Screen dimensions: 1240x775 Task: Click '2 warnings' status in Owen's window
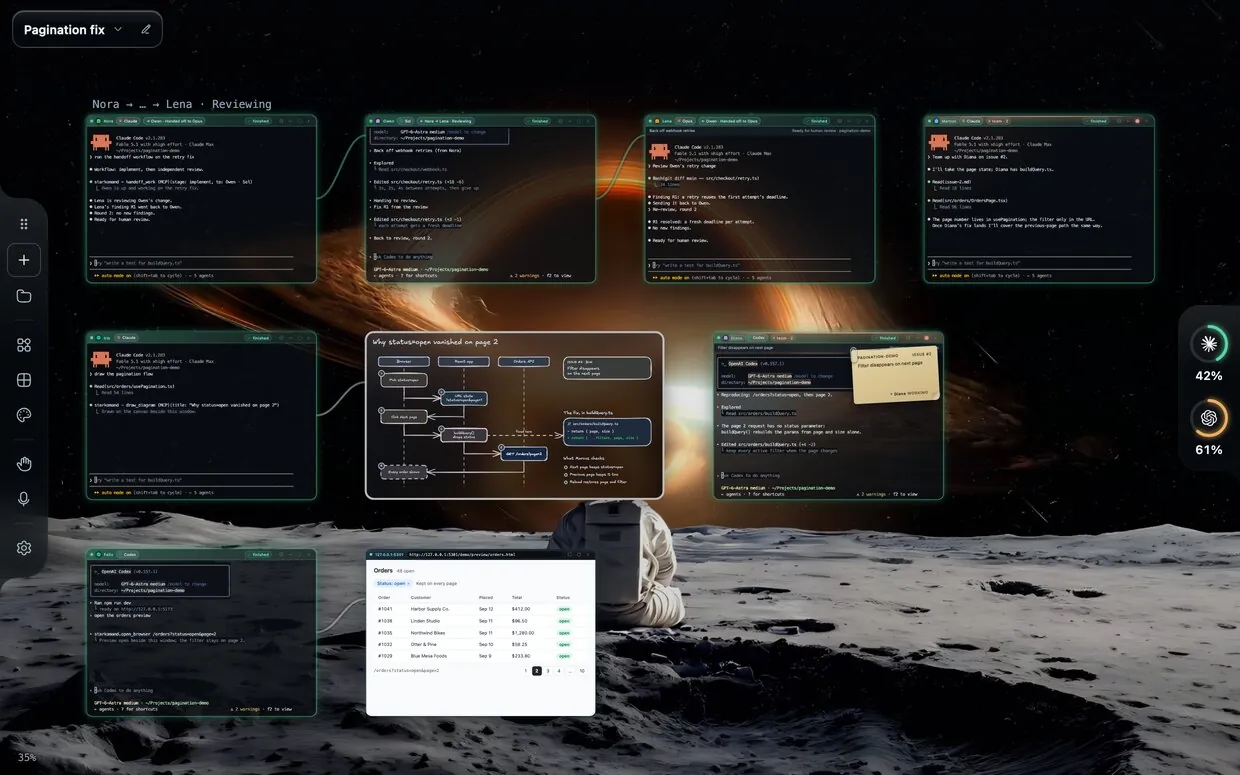coord(525,275)
